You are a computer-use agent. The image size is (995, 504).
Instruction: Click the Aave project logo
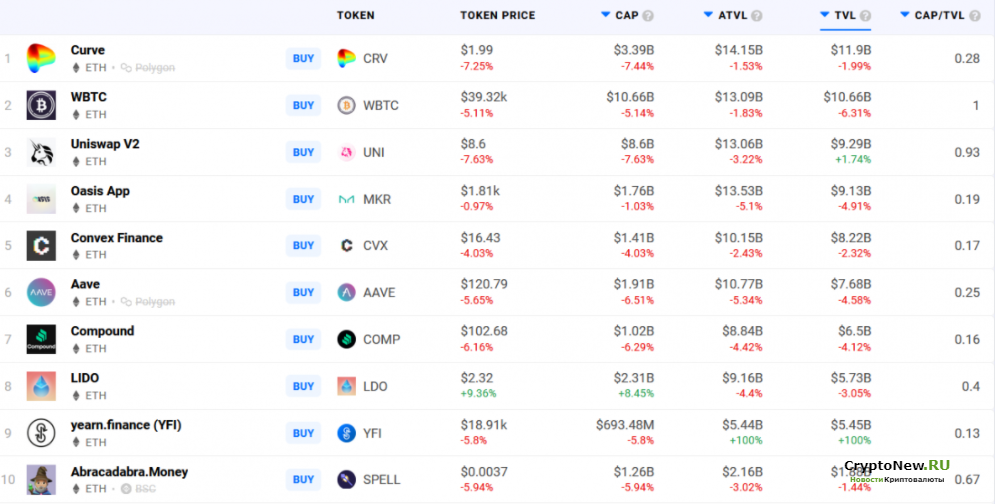pyautogui.click(x=41, y=293)
